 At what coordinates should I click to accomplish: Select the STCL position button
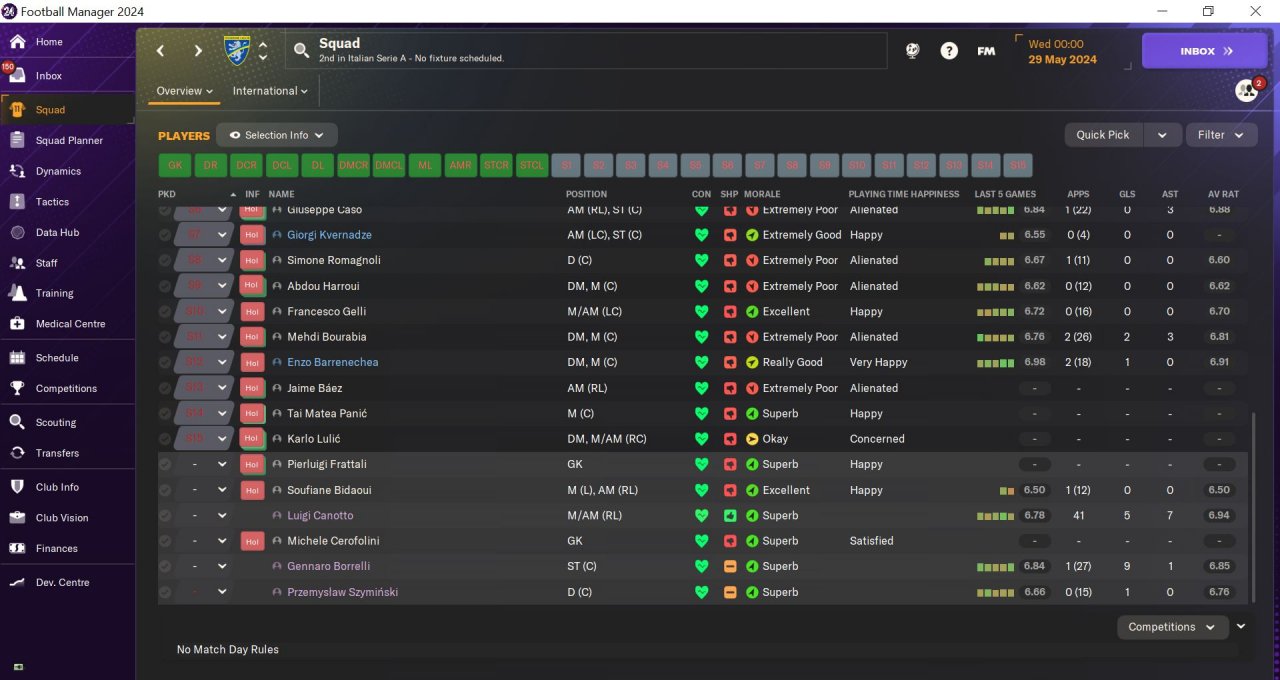(x=531, y=166)
